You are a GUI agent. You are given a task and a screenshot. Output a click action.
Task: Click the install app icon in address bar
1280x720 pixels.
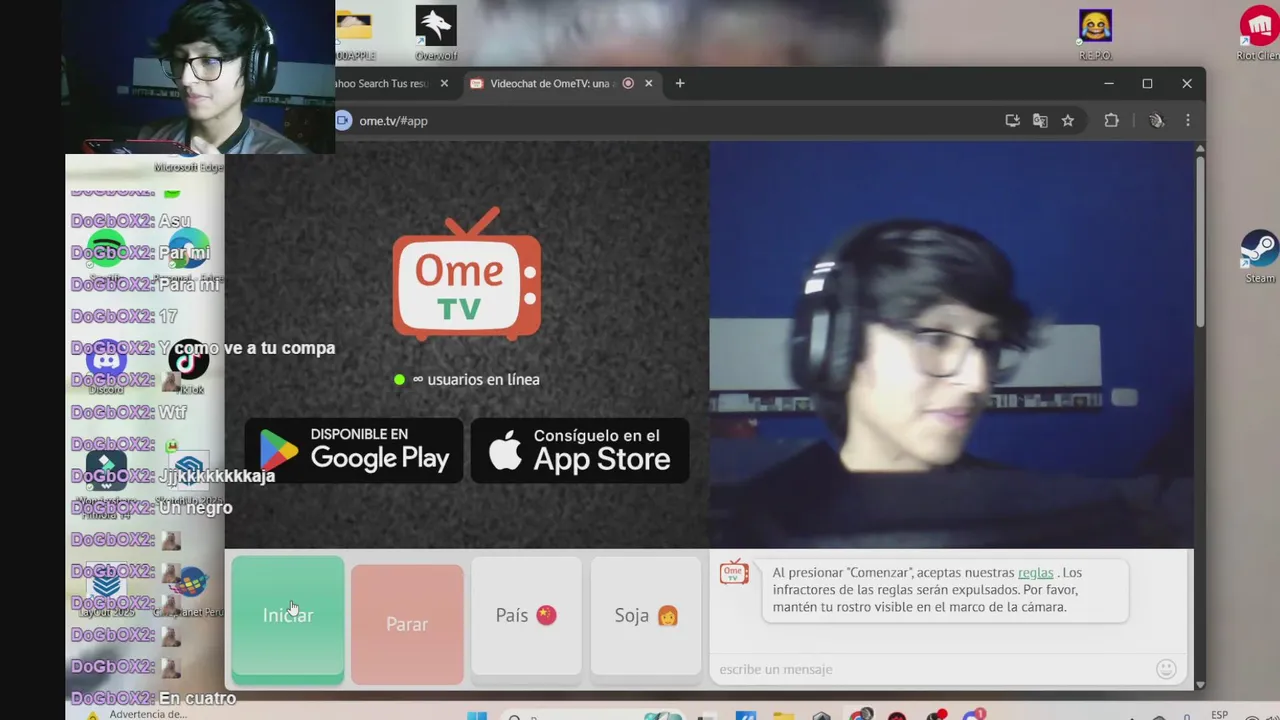pos(1012,121)
